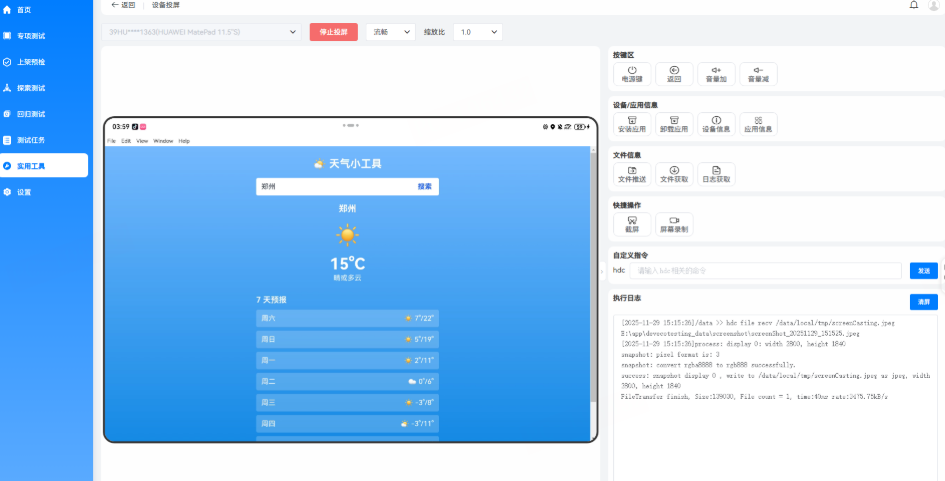Click the 15°C temperature text

347,263
